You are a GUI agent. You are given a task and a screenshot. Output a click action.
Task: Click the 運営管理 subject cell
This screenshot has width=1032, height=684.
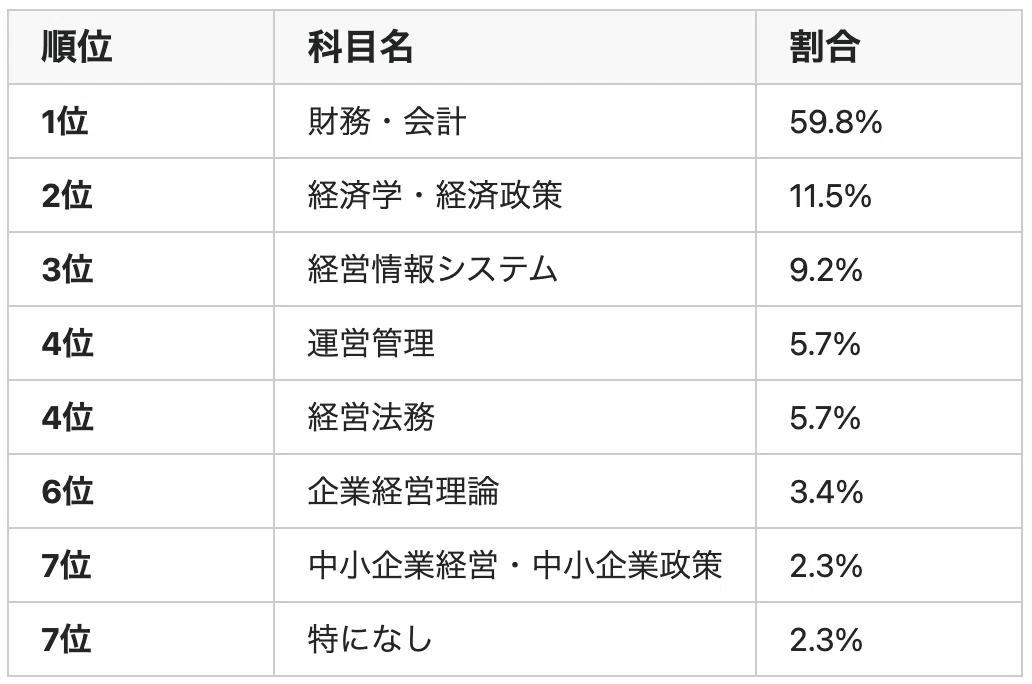click(x=515, y=343)
